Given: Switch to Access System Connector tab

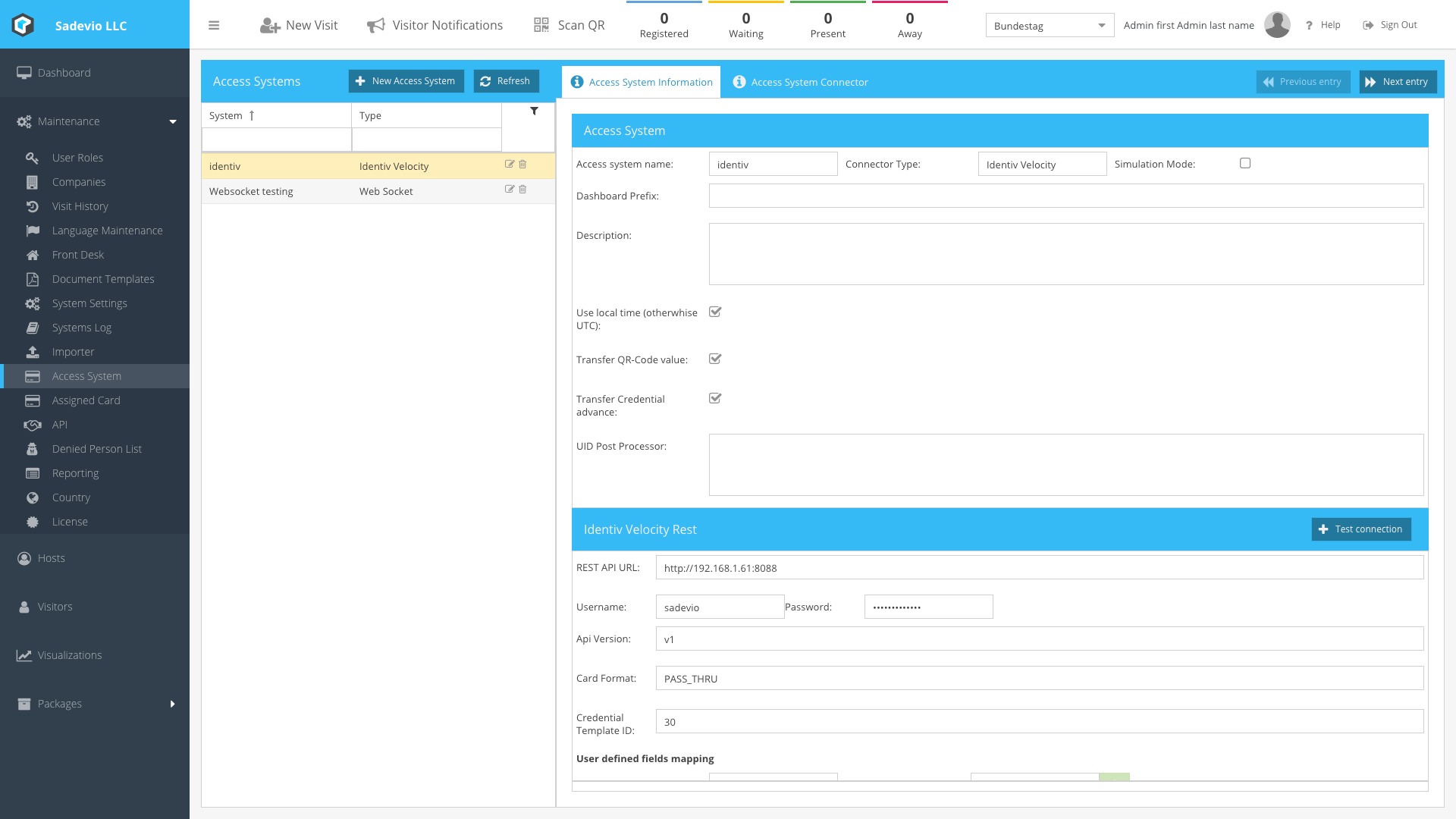Looking at the screenshot, I should 801,82.
